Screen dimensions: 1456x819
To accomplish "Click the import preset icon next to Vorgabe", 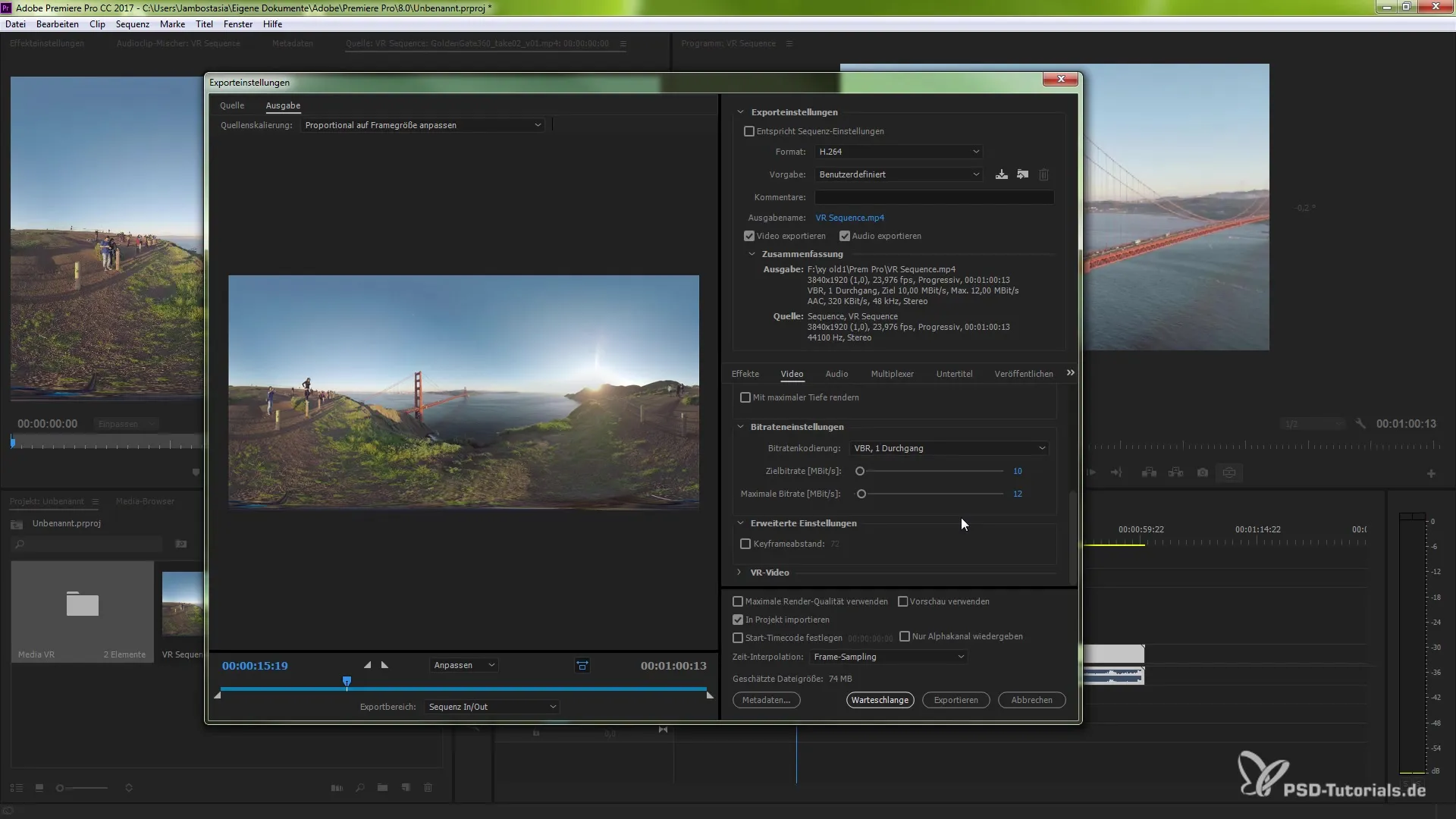I will tap(1023, 174).
